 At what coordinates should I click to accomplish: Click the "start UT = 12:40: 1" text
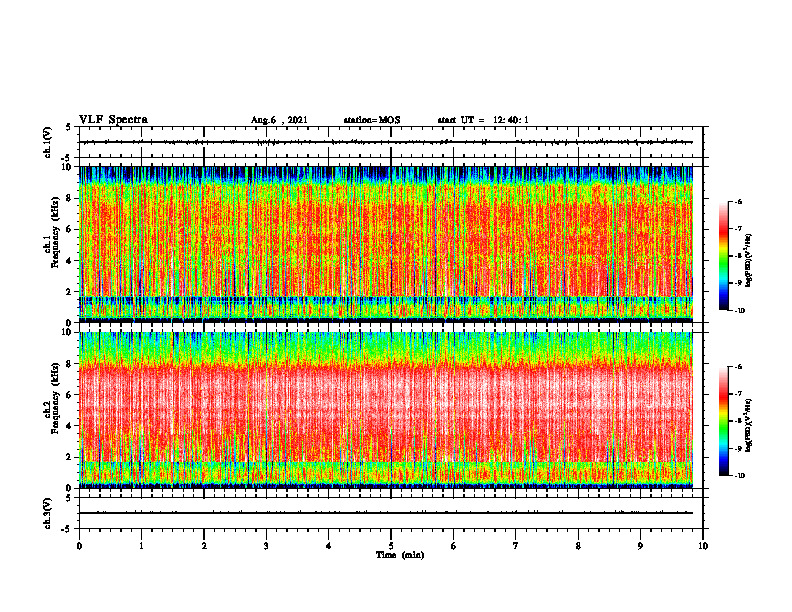[x=483, y=120]
